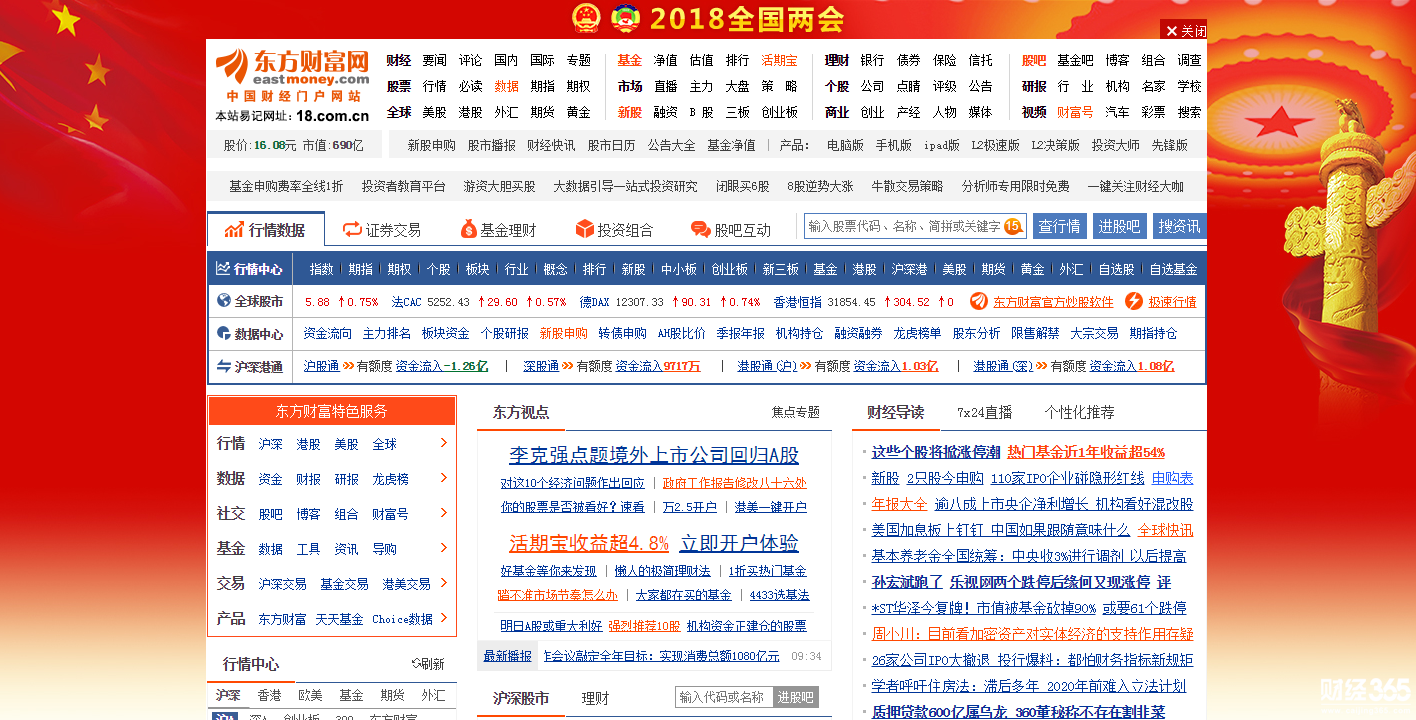The image size is (1416, 720).
Task: Click 活期宝收益超4.8% link
Action: click(x=589, y=543)
